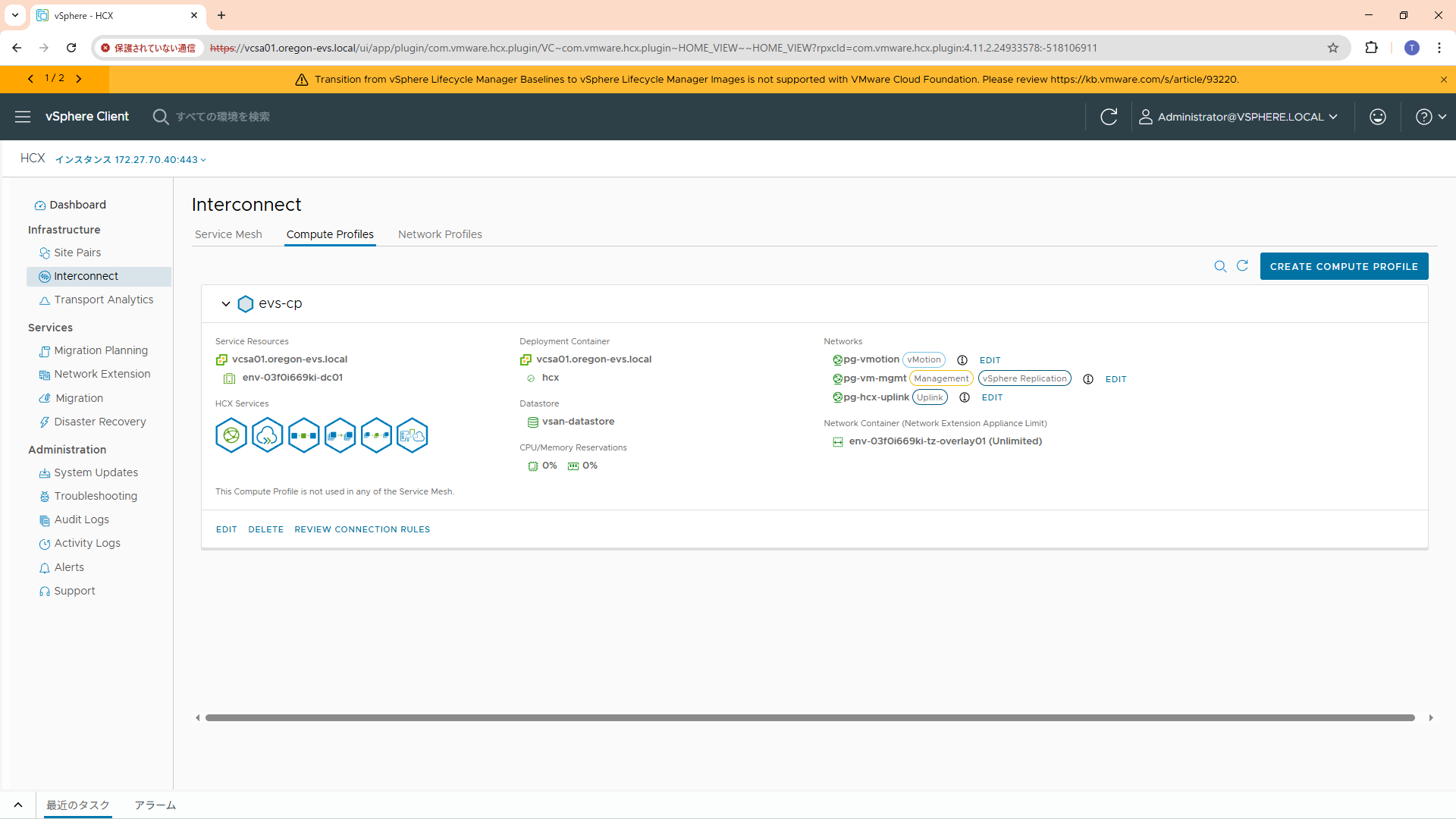1456x819 pixels.
Task: Collapse the evs-cp compute profile
Action: [x=225, y=303]
